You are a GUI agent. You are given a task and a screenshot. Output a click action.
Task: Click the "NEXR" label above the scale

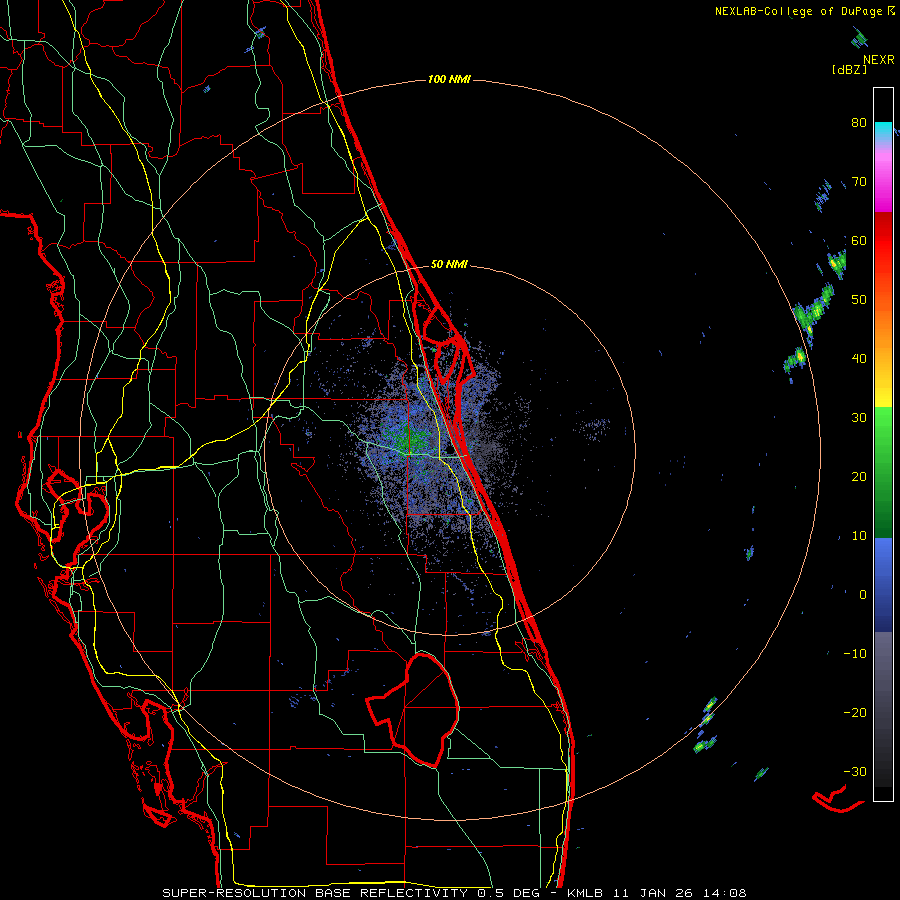pos(879,60)
